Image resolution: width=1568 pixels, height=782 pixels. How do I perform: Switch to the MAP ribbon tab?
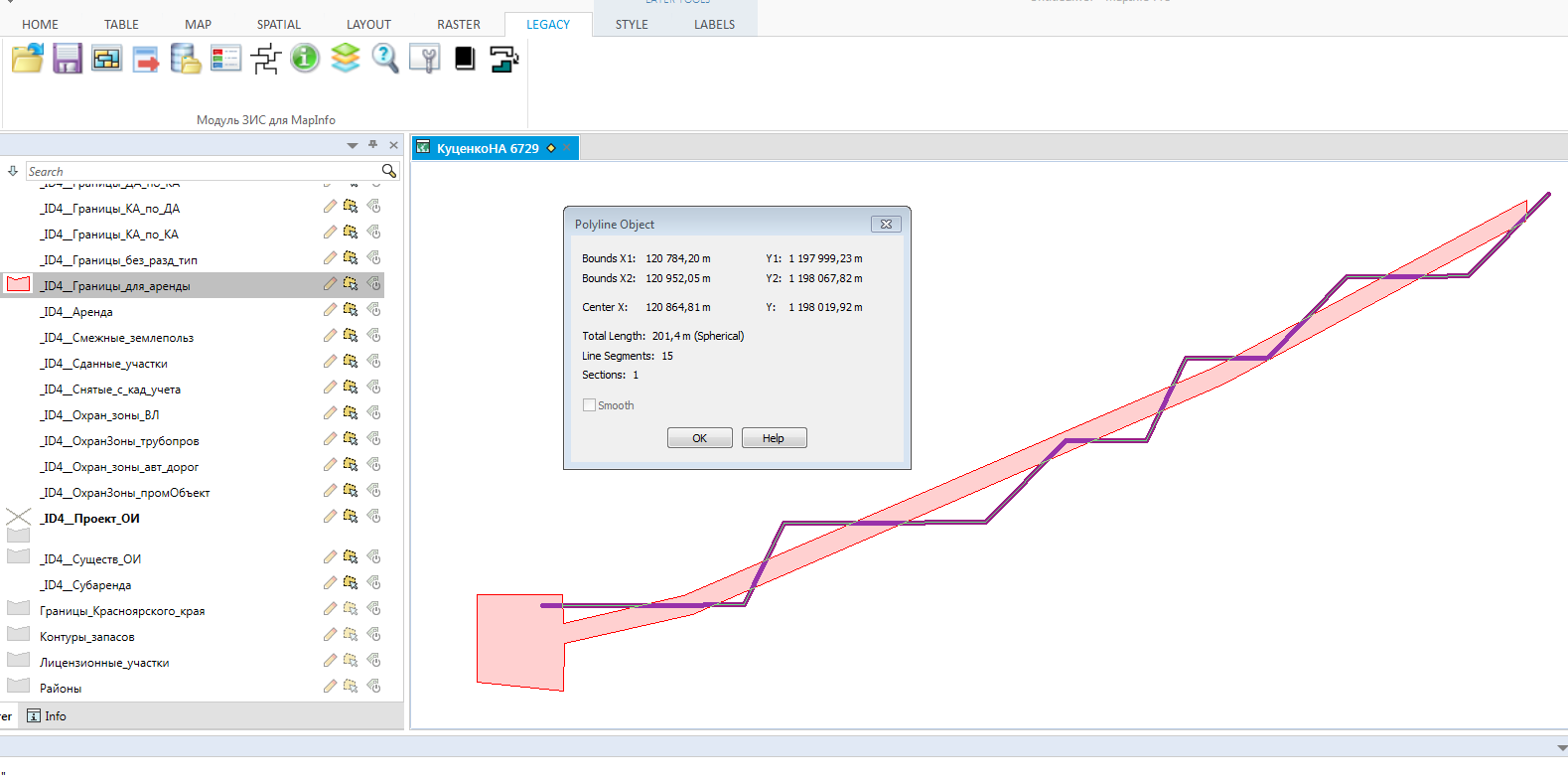click(x=198, y=24)
